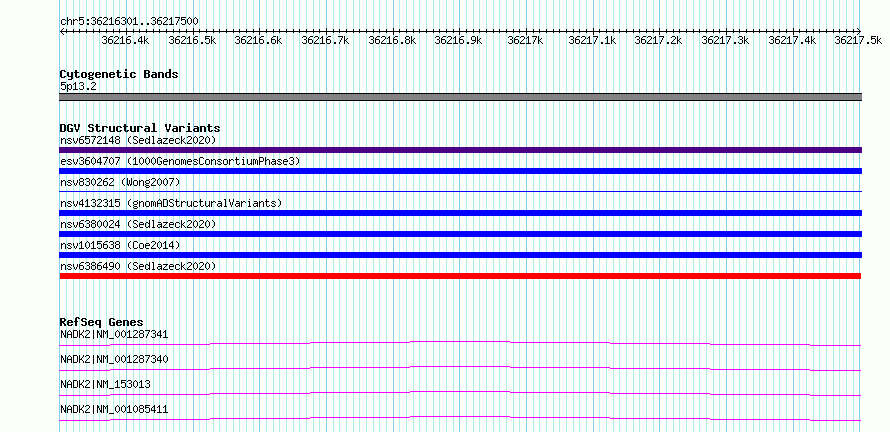The width and height of the screenshot is (890, 432).
Task: Click ruler position 36216.8k
Action: (x=393, y=40)
